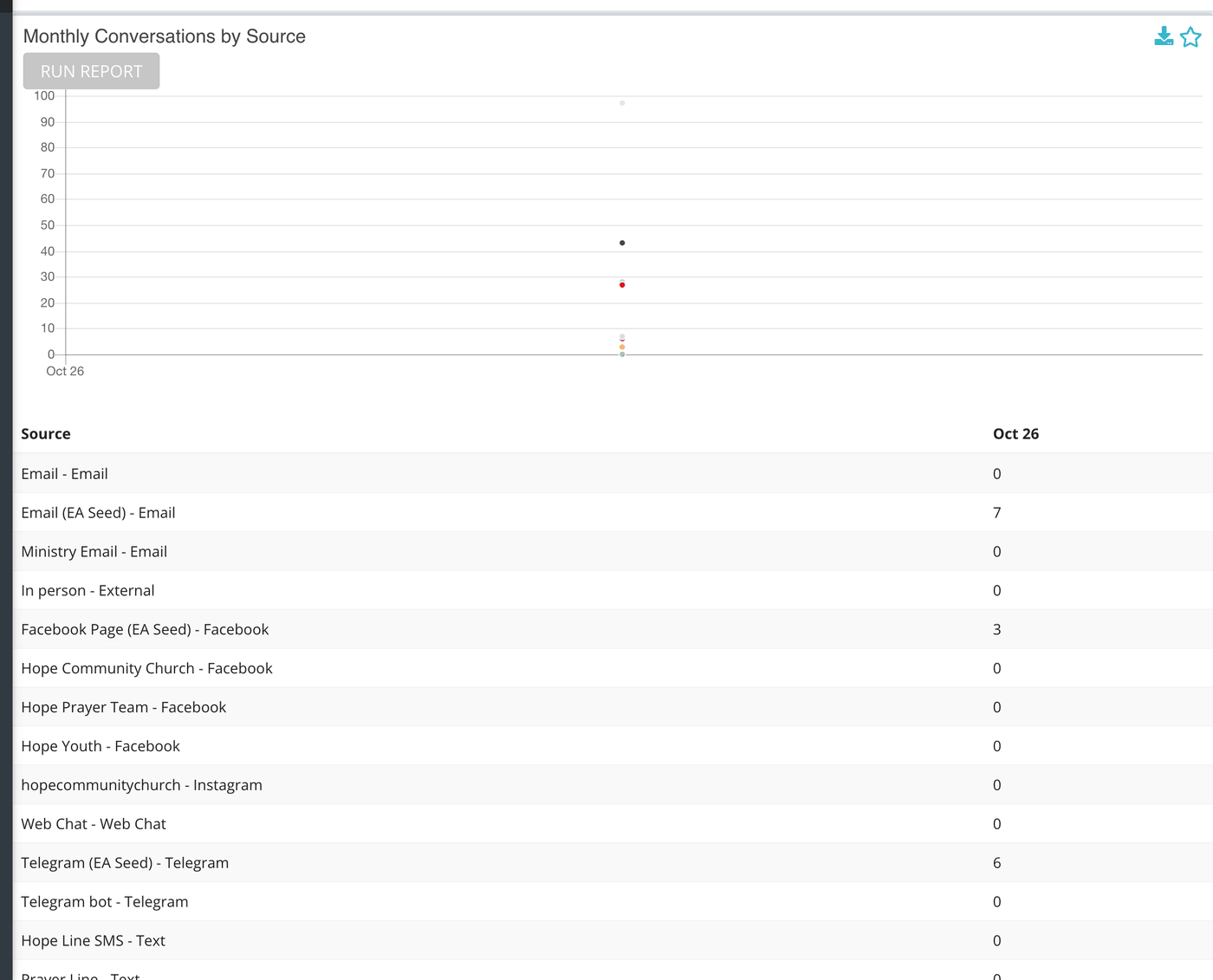Image resolution: width=1213 pixels, height=980 pixels.
Task: Click the value 3 for Facebook Page (EA Seed)
Action: coord(997,630)
